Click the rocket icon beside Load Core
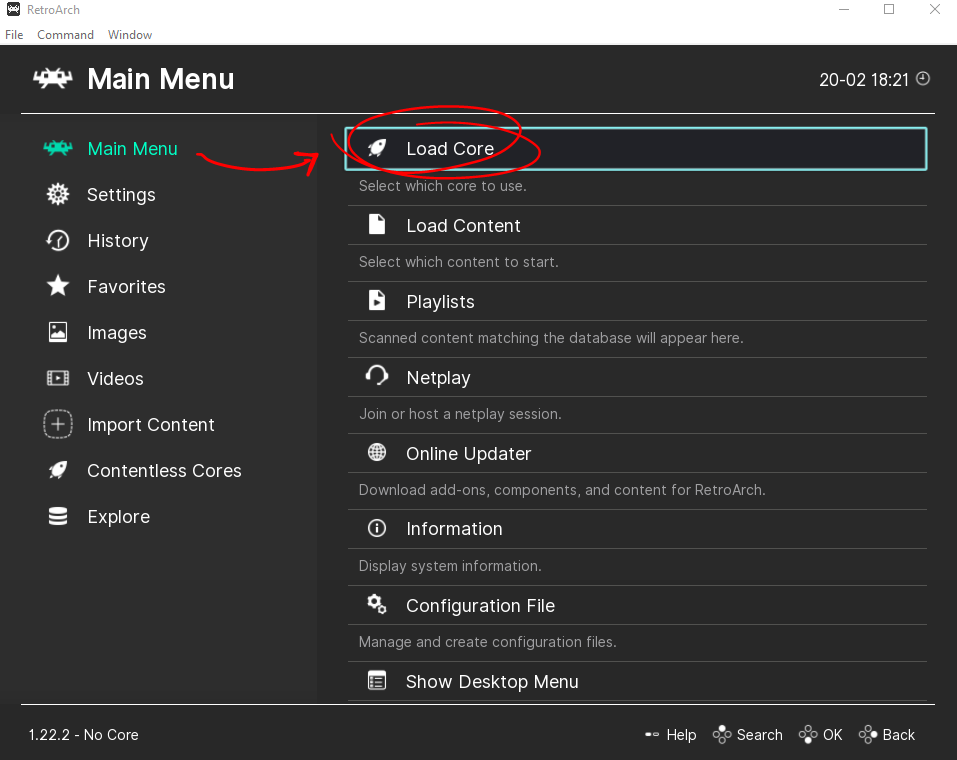Viewport: 957px width, 760px height. pyautogui.click(x=377, y=148)
